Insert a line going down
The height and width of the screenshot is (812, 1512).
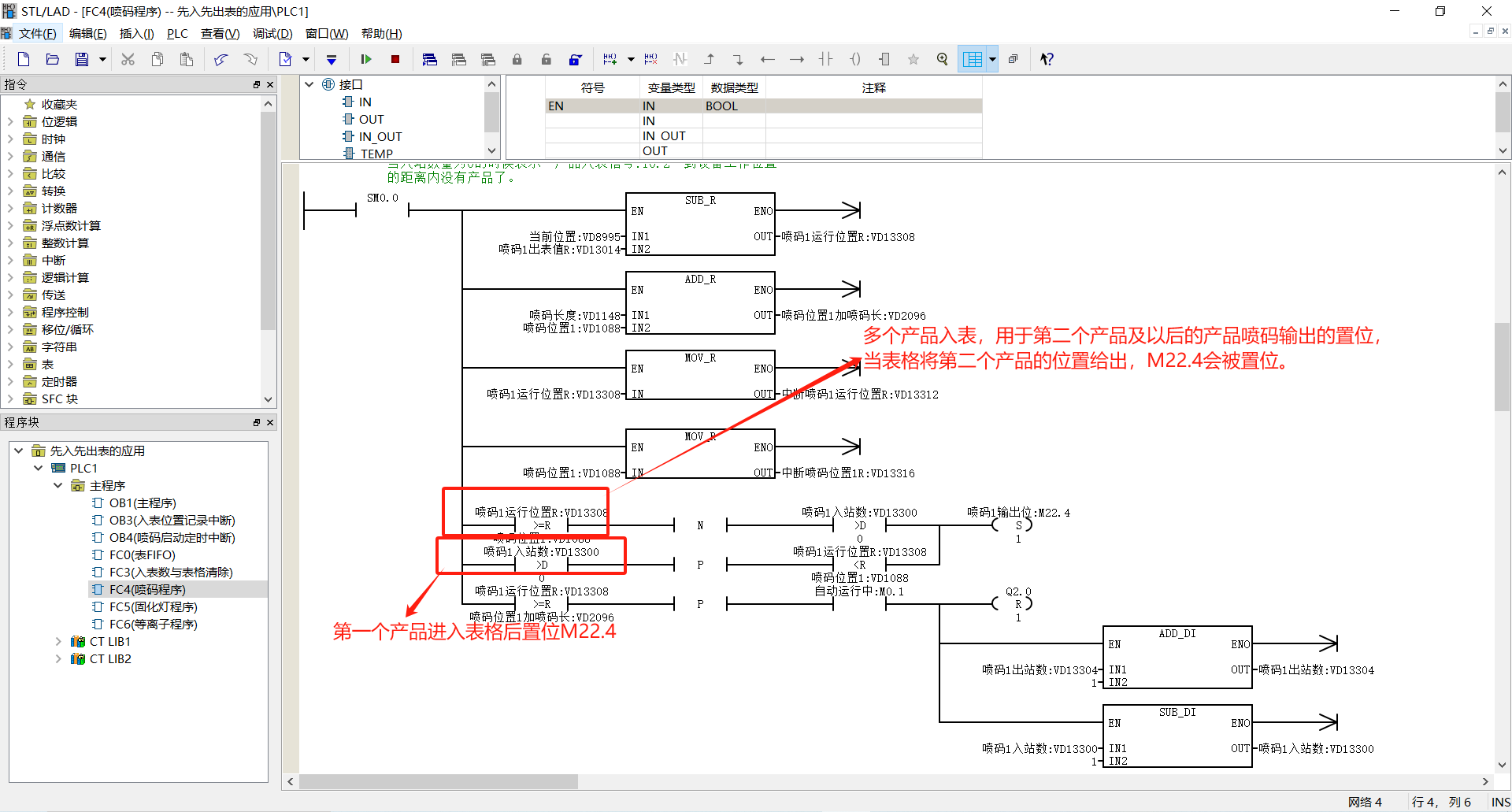point(738,59)
